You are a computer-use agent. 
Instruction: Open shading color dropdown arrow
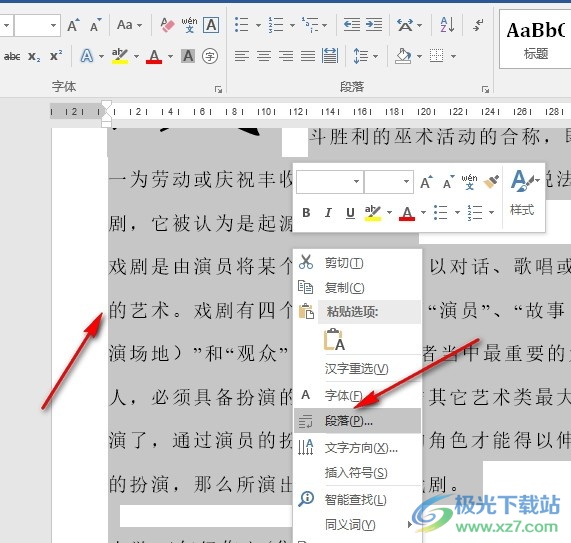(x=420, y=56)
